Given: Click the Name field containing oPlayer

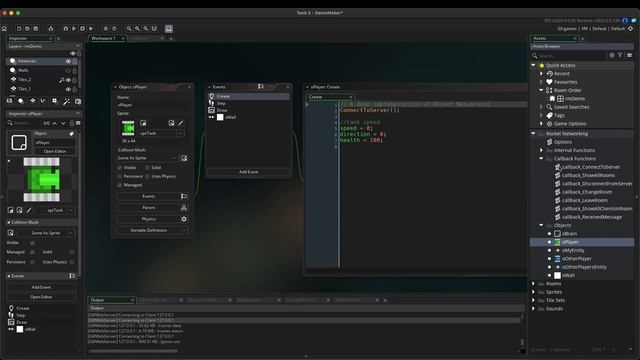Looking at the screenshot, I should pos(153,105).
